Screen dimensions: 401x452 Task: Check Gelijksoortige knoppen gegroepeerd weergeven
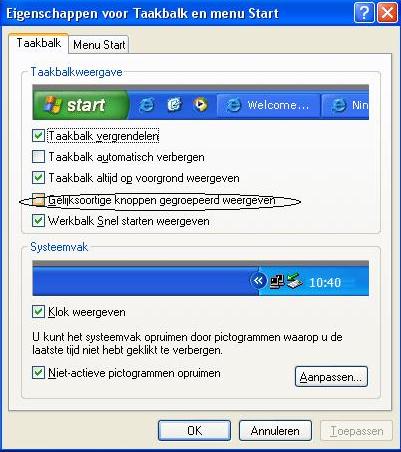click(x=38, y=200)
